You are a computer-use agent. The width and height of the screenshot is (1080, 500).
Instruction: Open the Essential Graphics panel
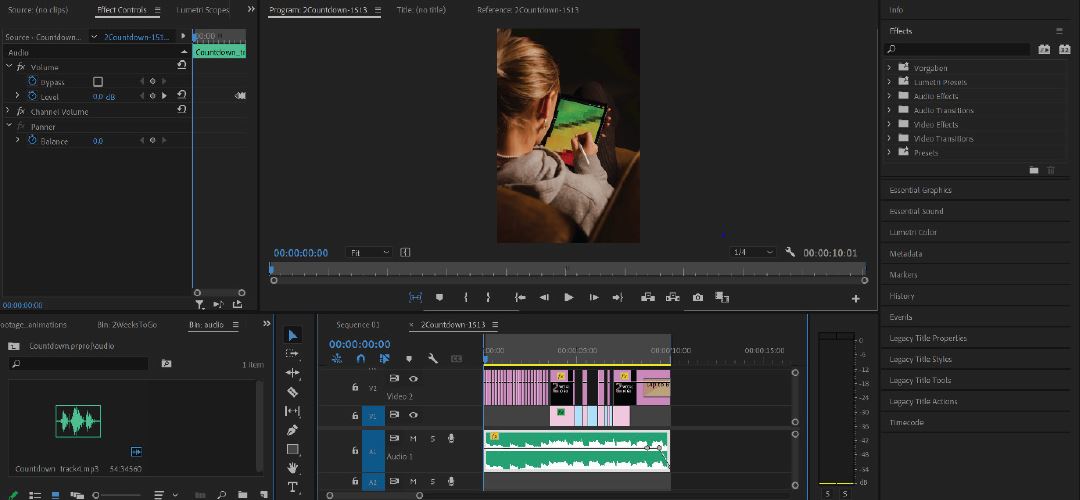[920, 190]
